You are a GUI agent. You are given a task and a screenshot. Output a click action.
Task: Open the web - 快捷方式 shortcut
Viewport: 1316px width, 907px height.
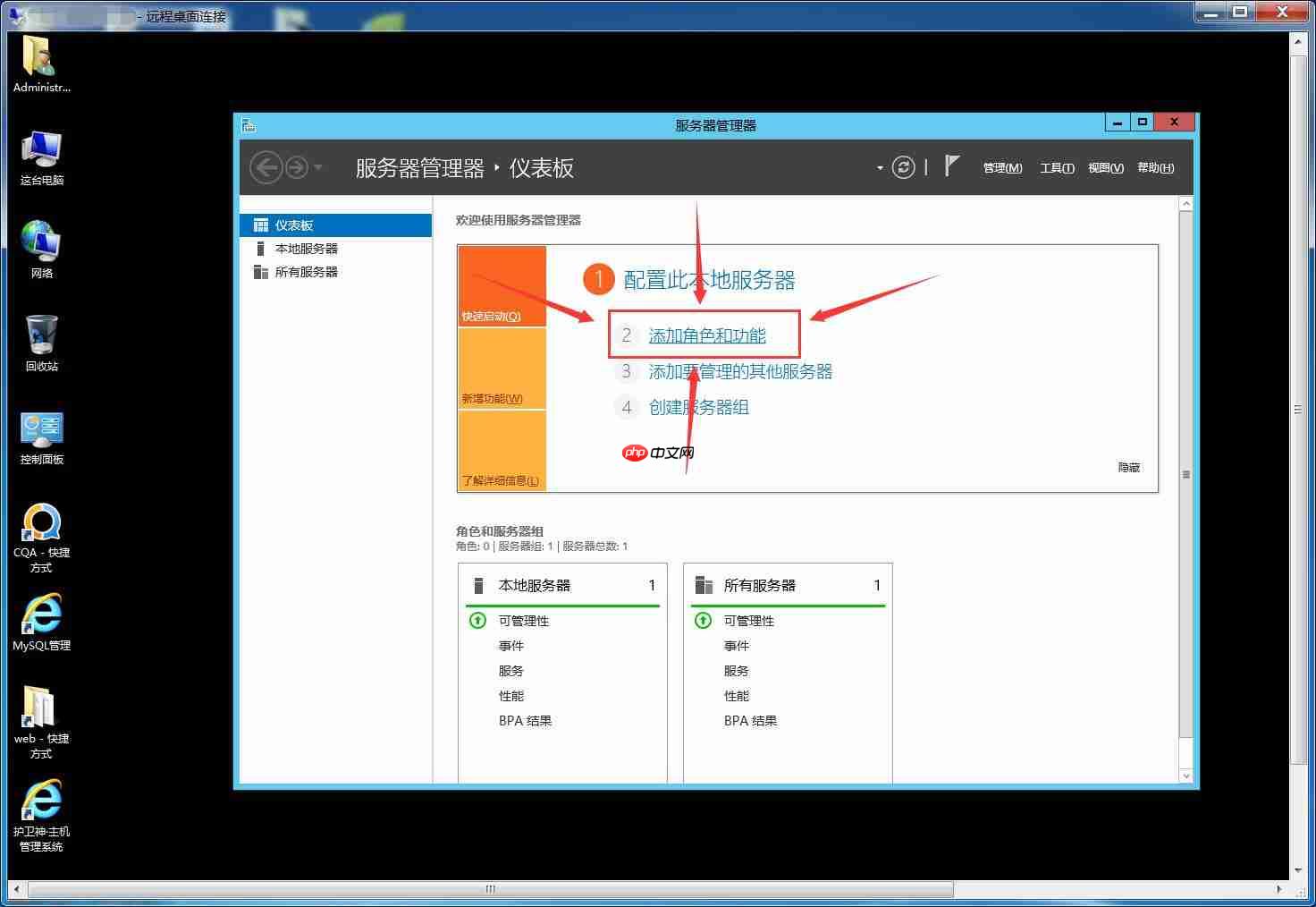40,707
